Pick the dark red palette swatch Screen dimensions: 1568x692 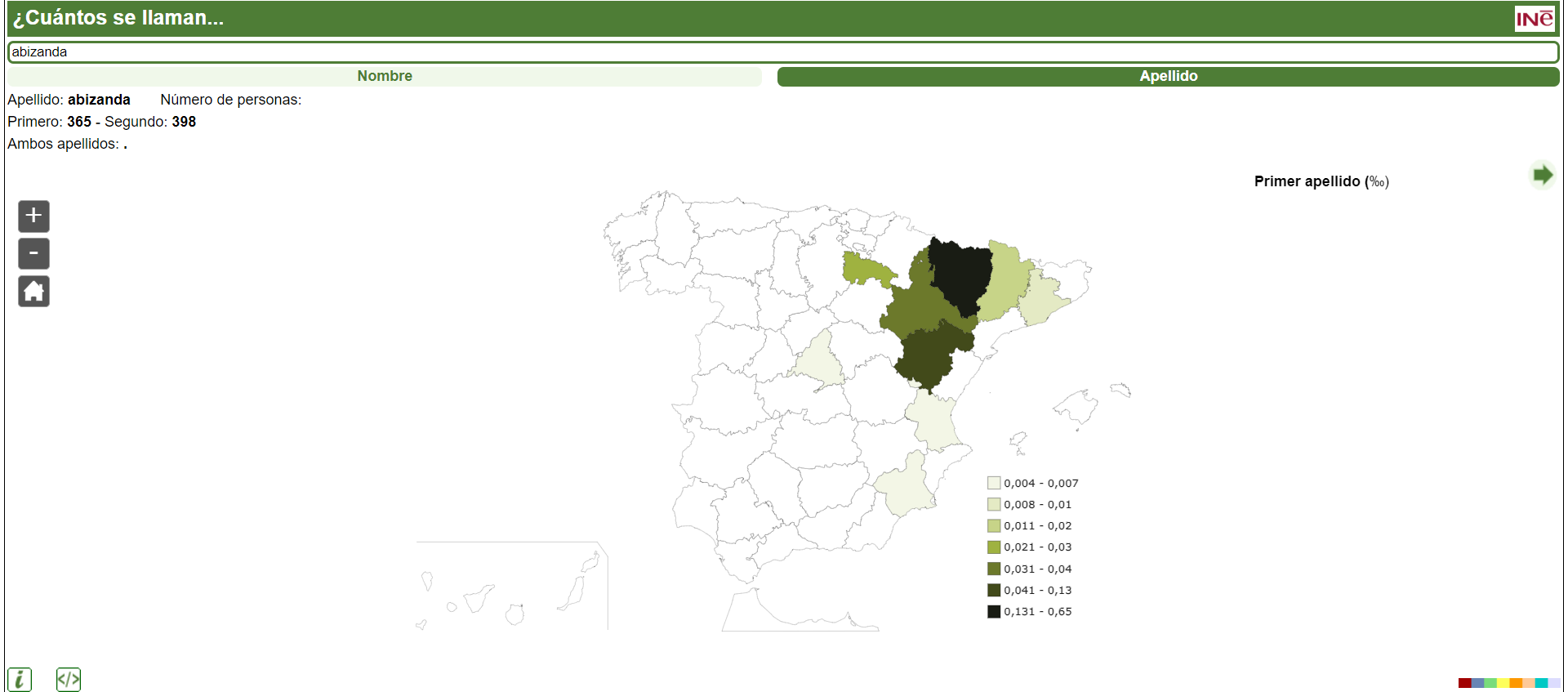pos(1464,683)
